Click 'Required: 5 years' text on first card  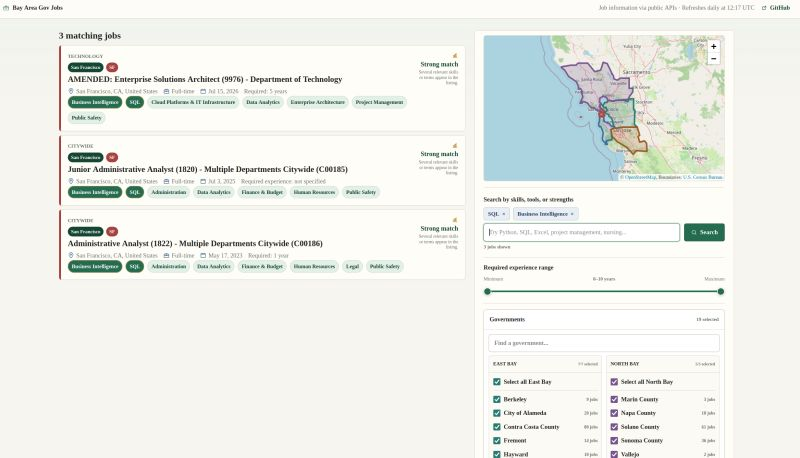click(265, 91)
